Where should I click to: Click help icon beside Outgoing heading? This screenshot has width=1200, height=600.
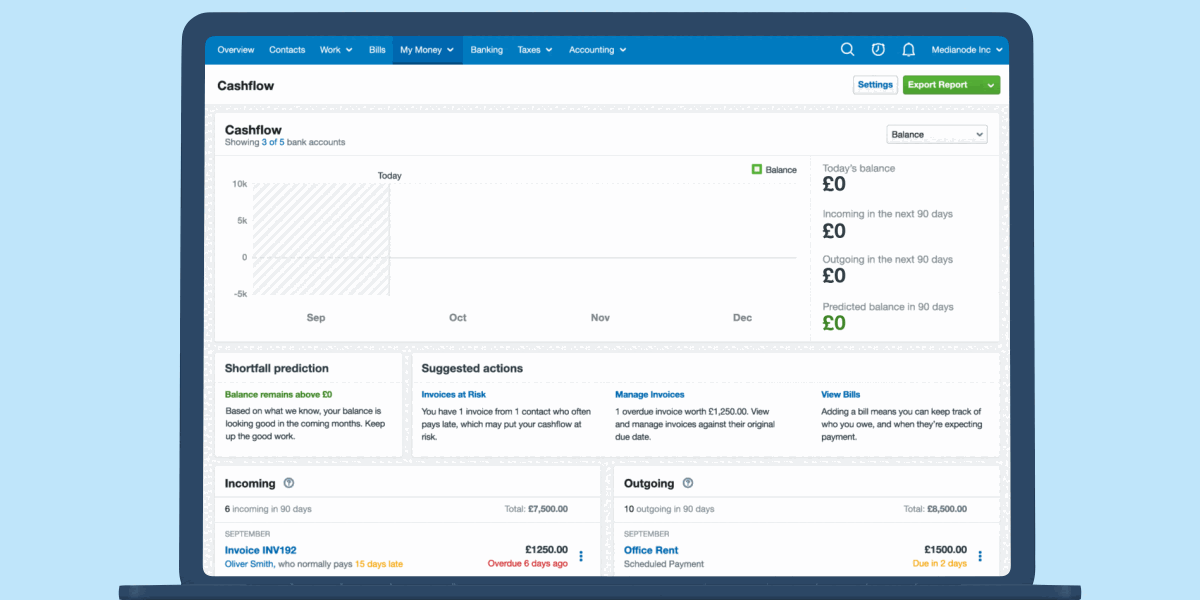[688, 483]
